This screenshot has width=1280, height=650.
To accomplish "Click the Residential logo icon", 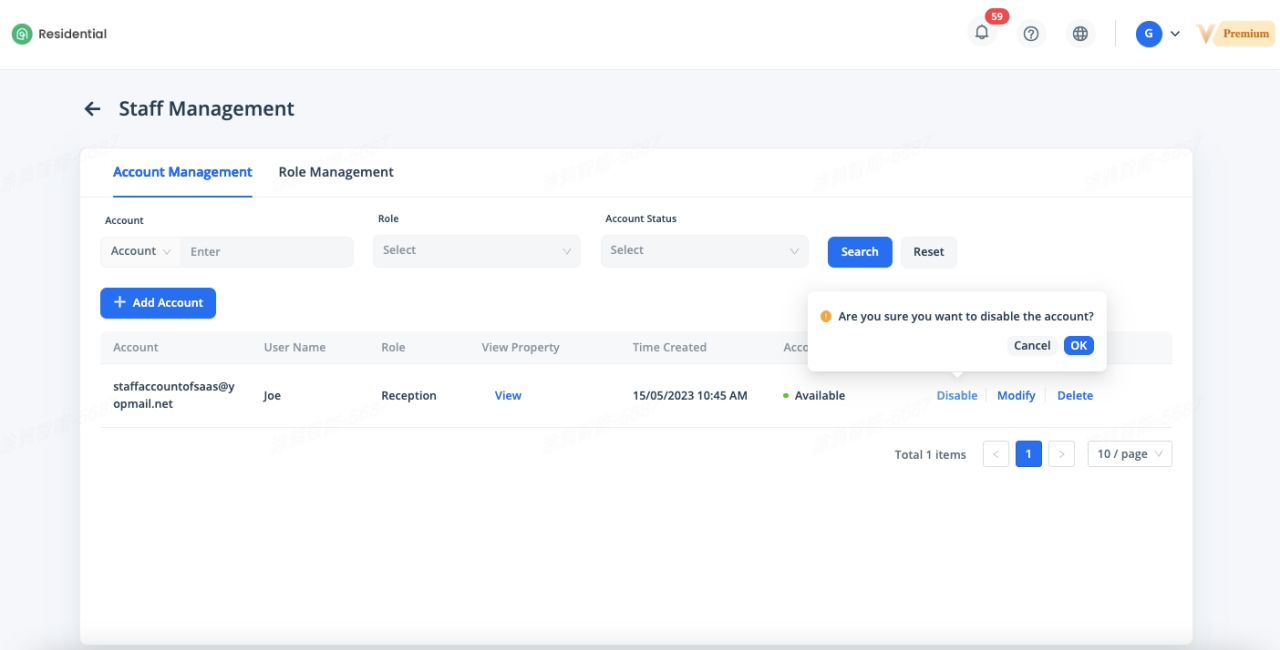I will 22,34.
